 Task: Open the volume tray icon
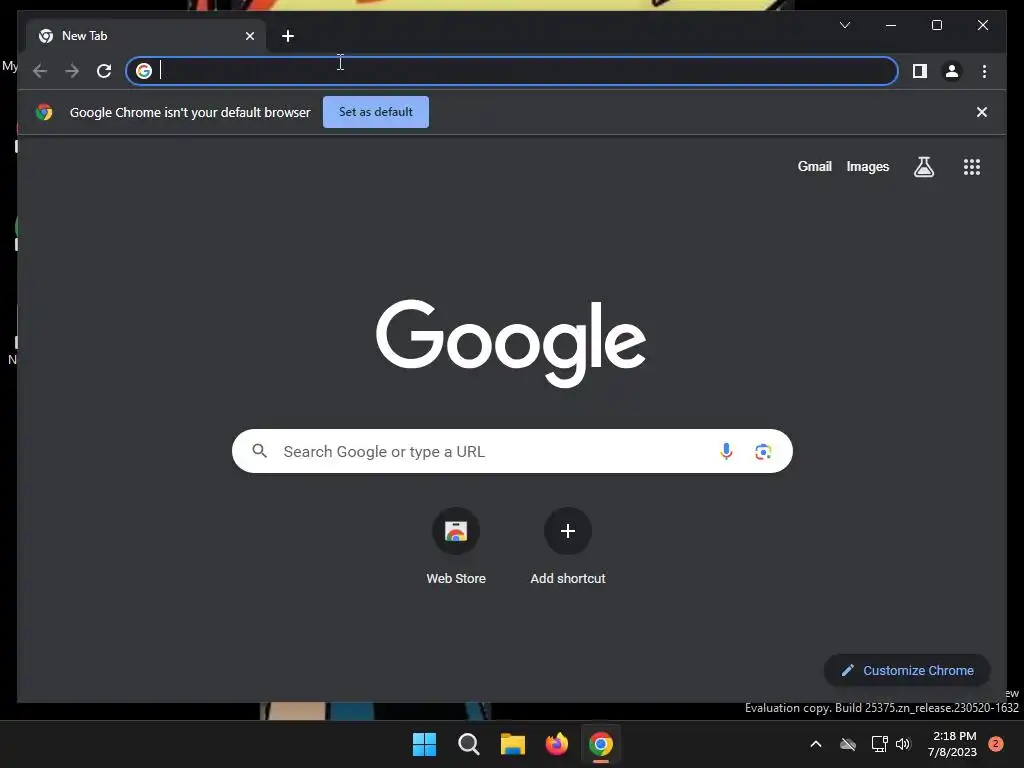[x=903, y=744]
